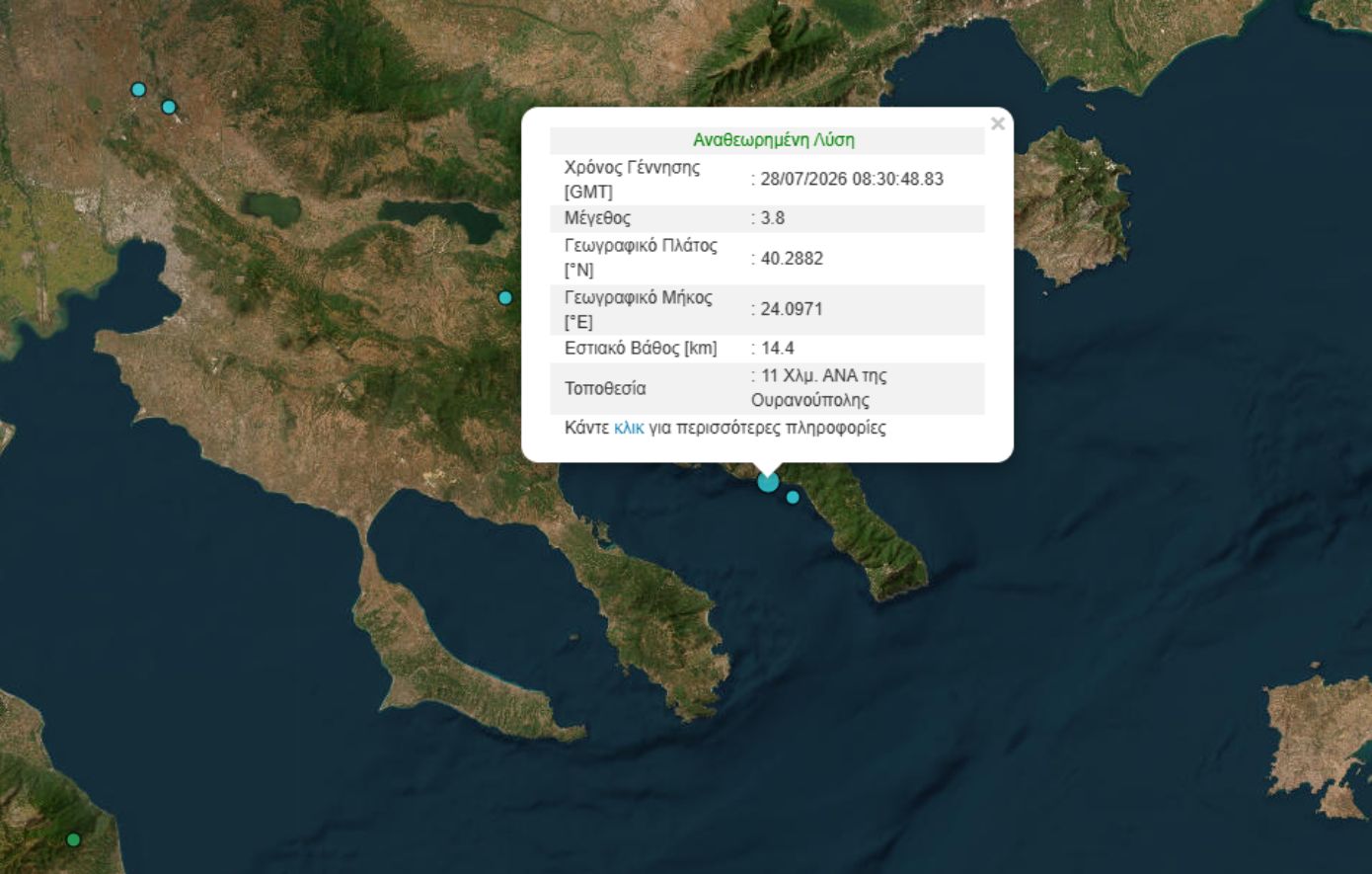
Task: Click the location text '11 Χλμ. ΑΝΑ της Ουρανούπολης'
Action: pyautogui.click(x=819, y=388)
